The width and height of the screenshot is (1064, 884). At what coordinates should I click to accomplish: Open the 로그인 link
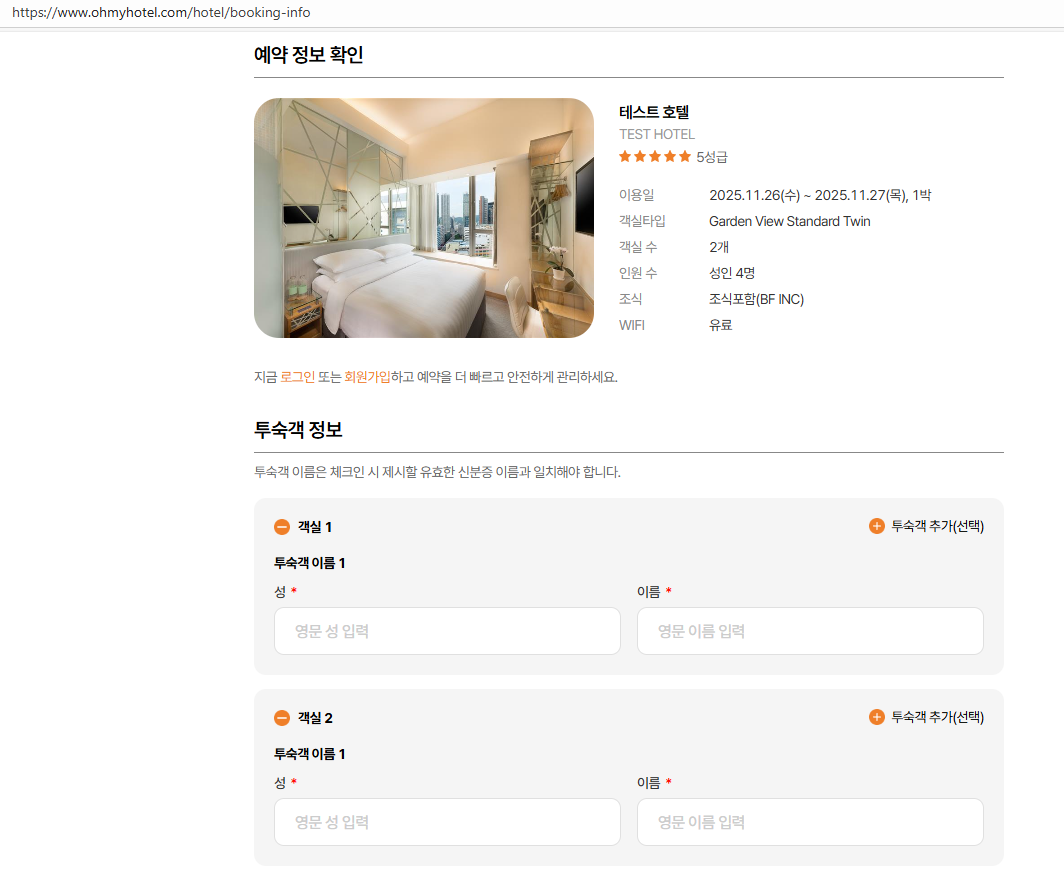click(297, 377)
